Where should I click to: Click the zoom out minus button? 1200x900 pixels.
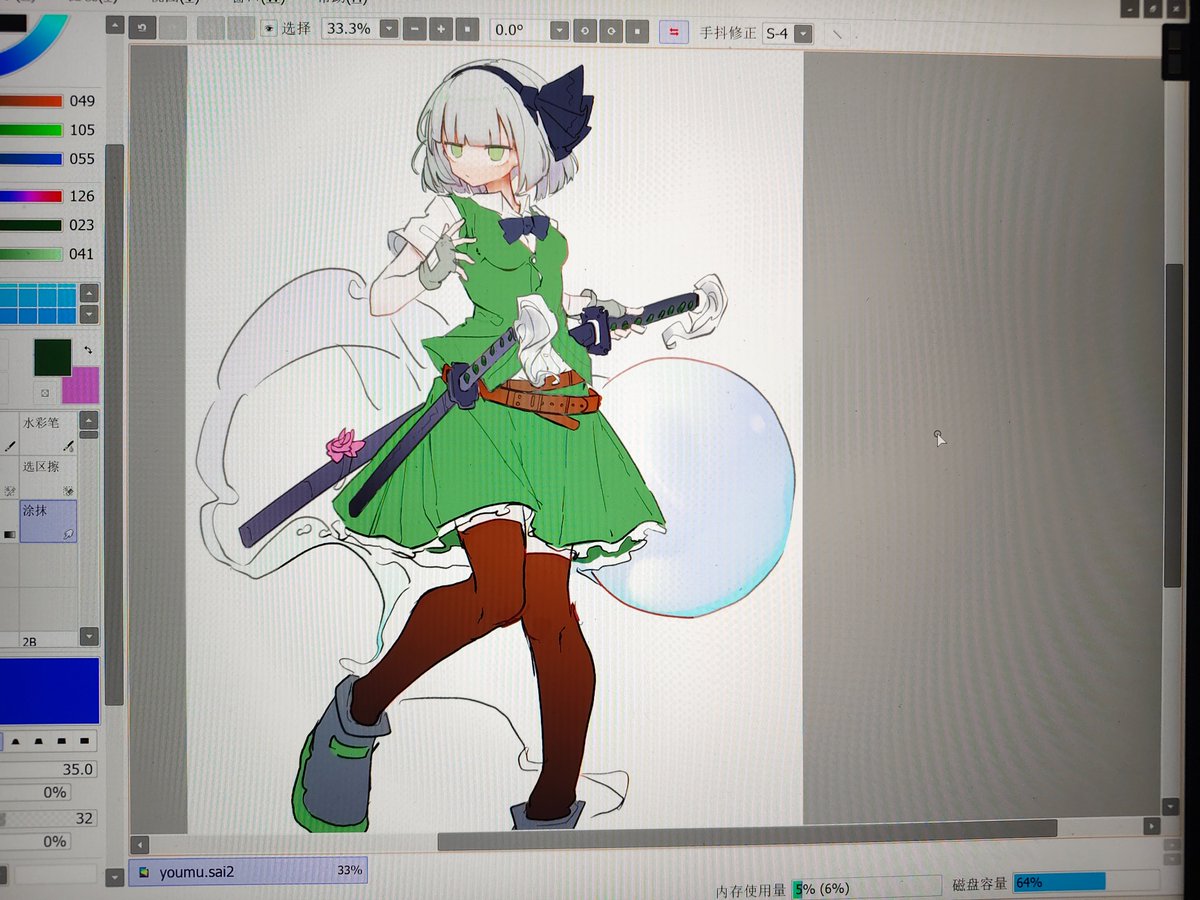coord(415,30)
